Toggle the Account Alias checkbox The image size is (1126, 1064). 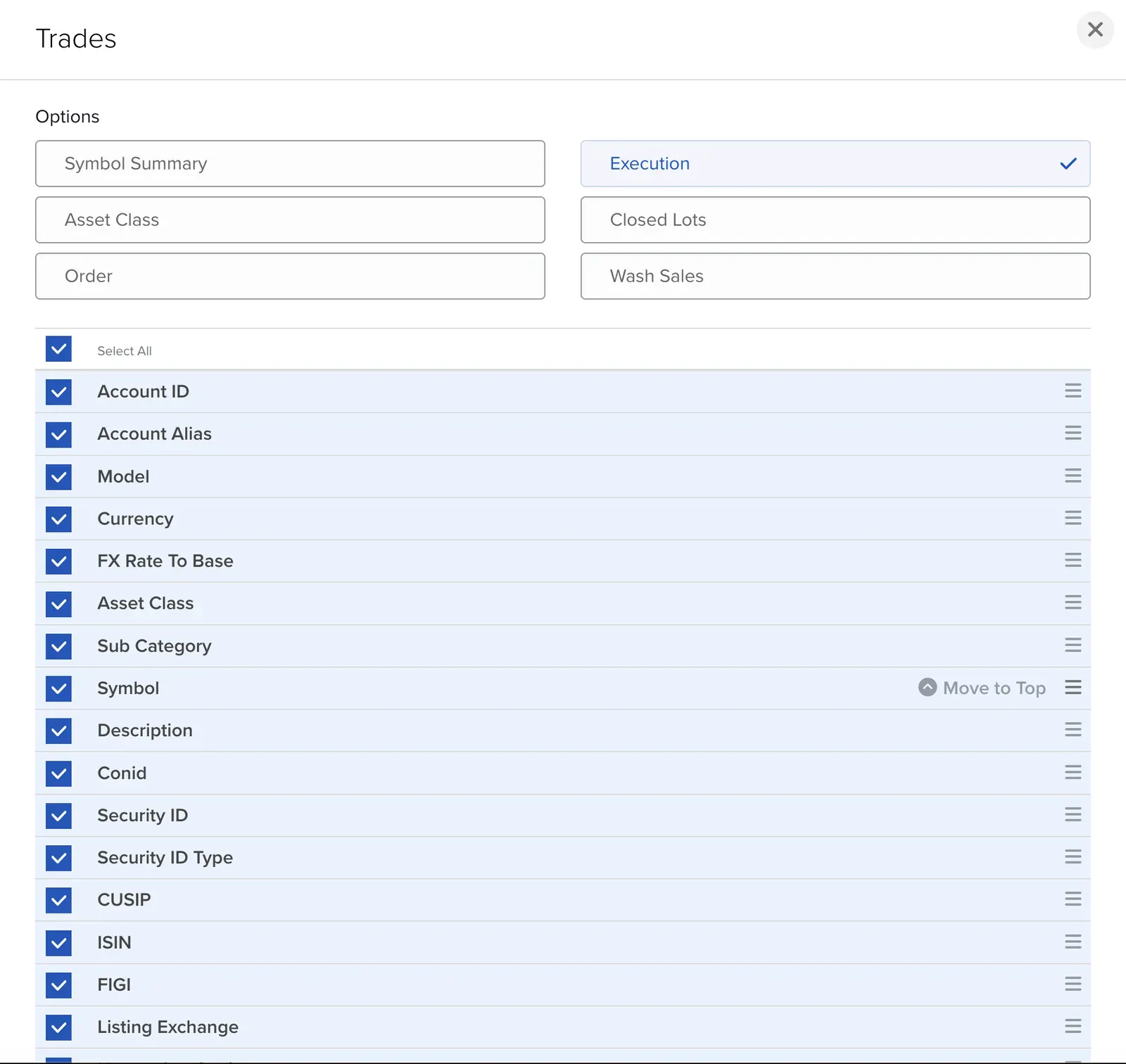click(x=58, y=434)
